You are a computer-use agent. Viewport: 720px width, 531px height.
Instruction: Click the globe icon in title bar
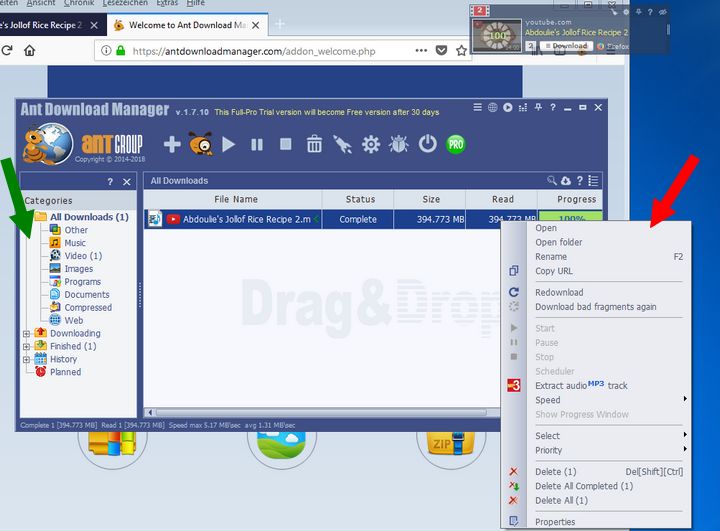coord(492,107)
